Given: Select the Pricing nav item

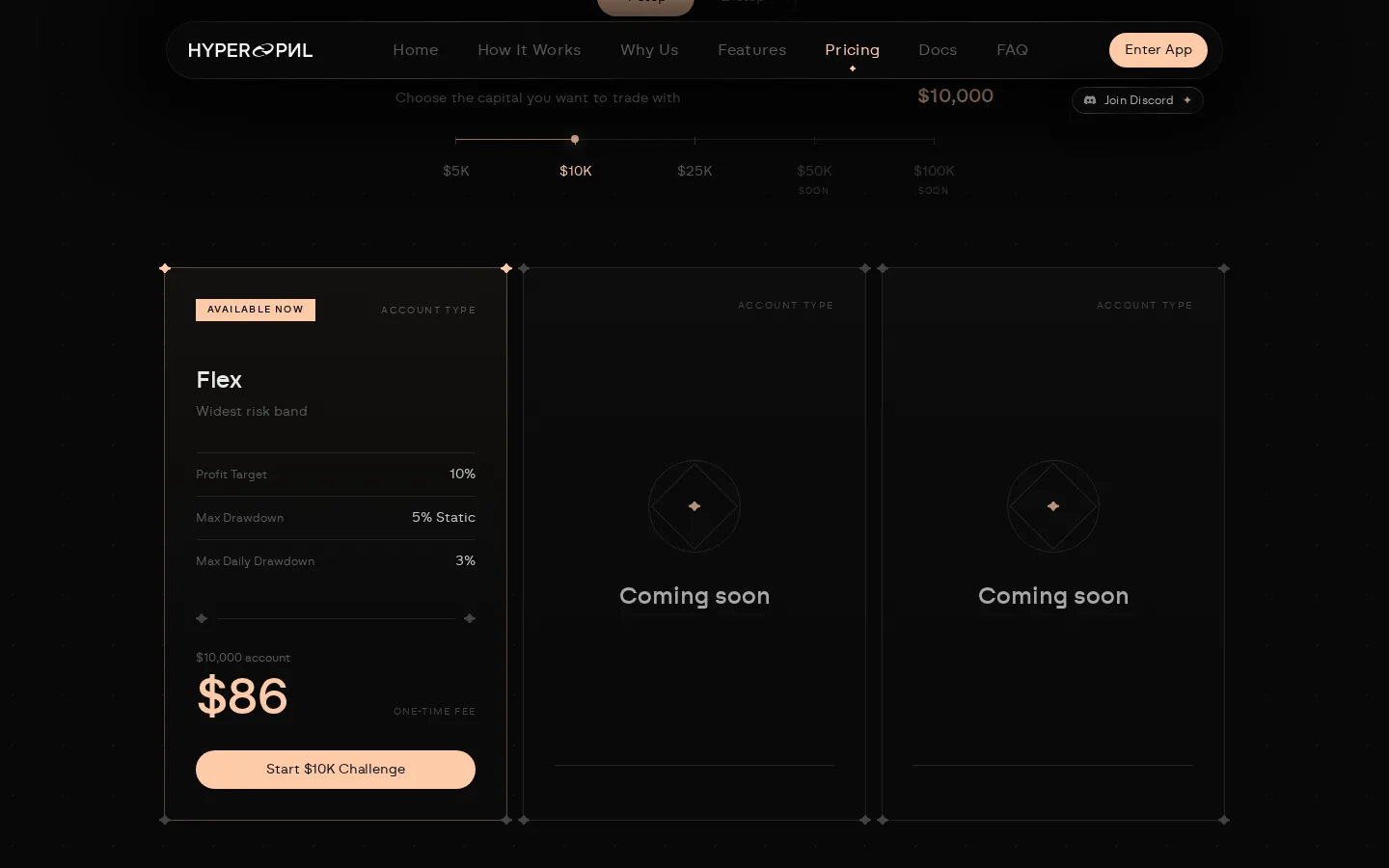Looking at the screenshot, I should pos(853,50).
